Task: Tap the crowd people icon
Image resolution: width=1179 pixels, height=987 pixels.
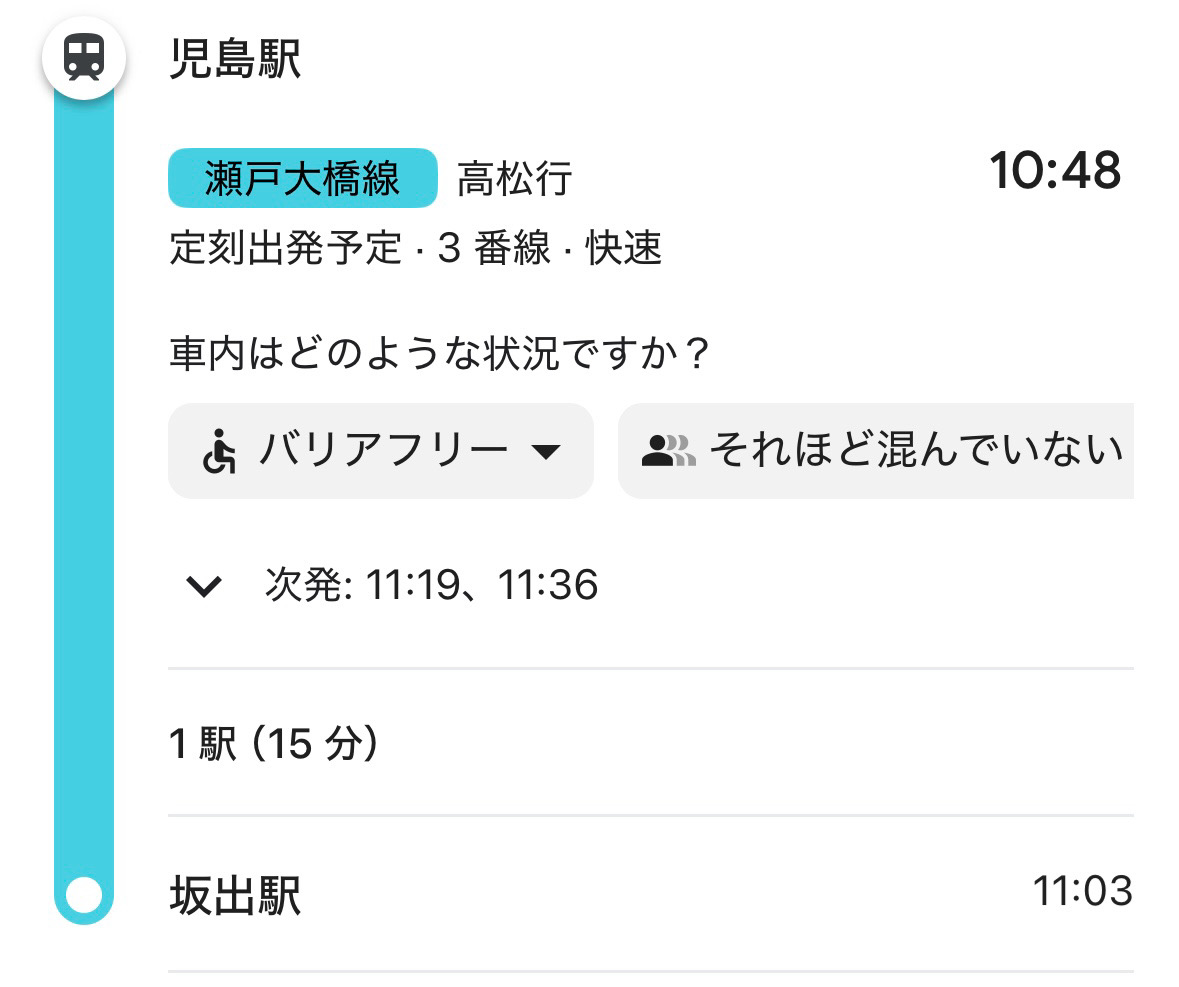Action: 668,451
